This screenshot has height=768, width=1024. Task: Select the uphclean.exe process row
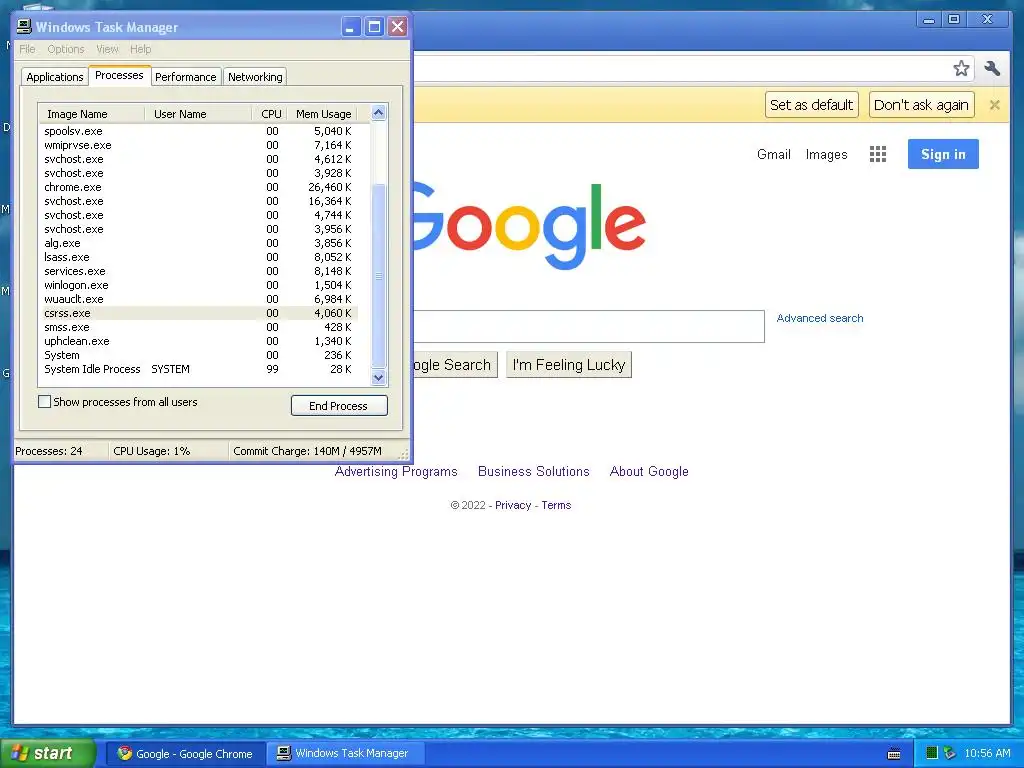[x=198, y=341]
